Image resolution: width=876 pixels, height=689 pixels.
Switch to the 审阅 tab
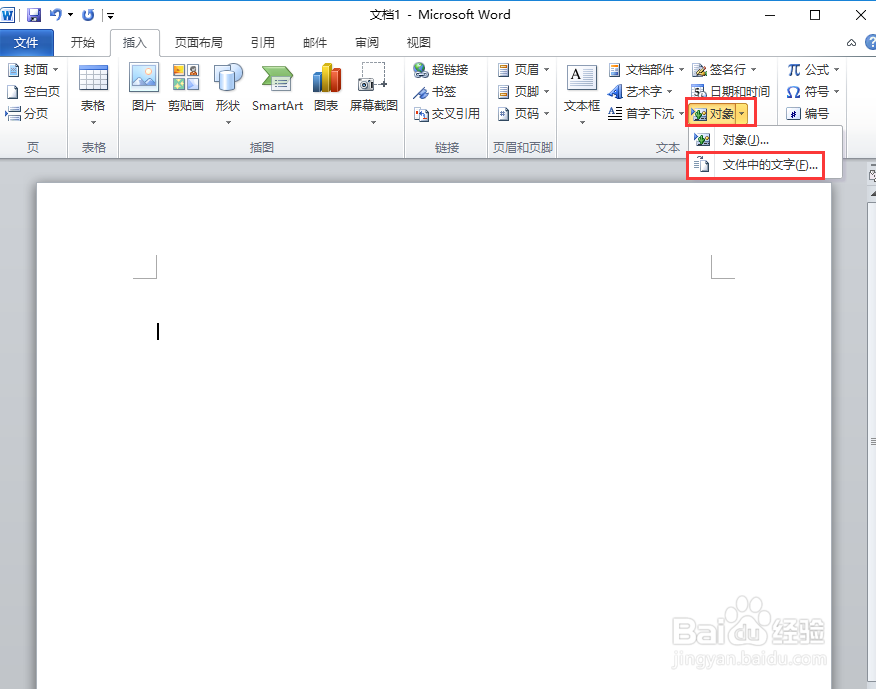click(x=367, y=42)
